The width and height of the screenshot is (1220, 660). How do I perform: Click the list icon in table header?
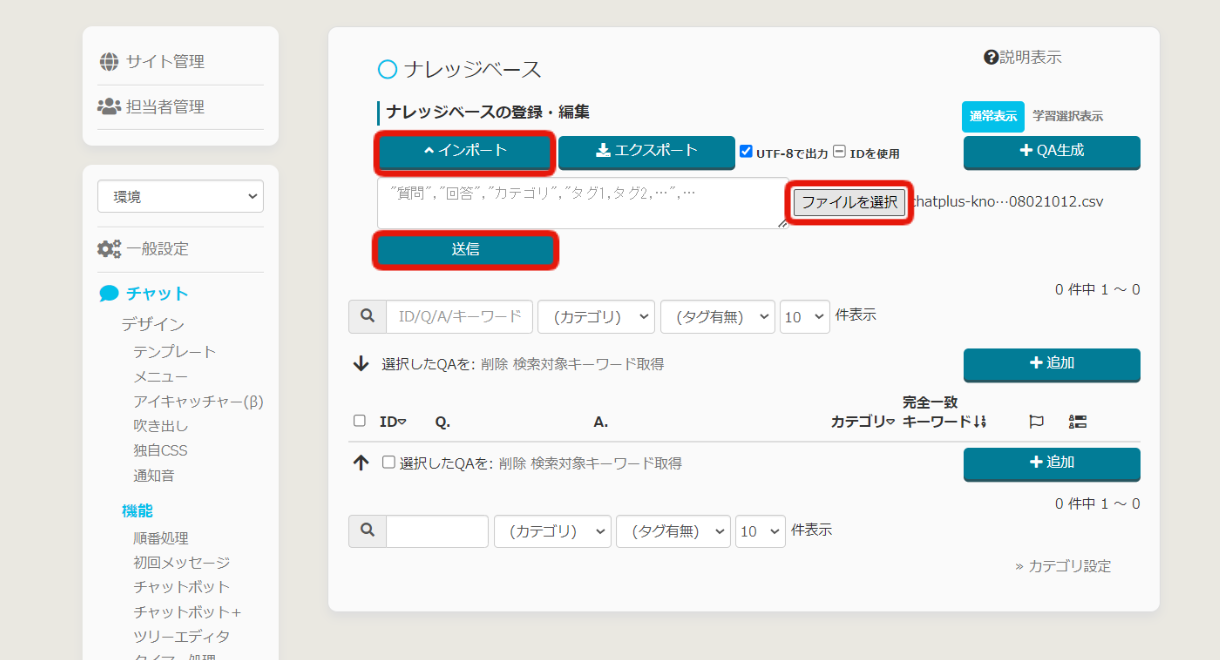(1078, 422)
